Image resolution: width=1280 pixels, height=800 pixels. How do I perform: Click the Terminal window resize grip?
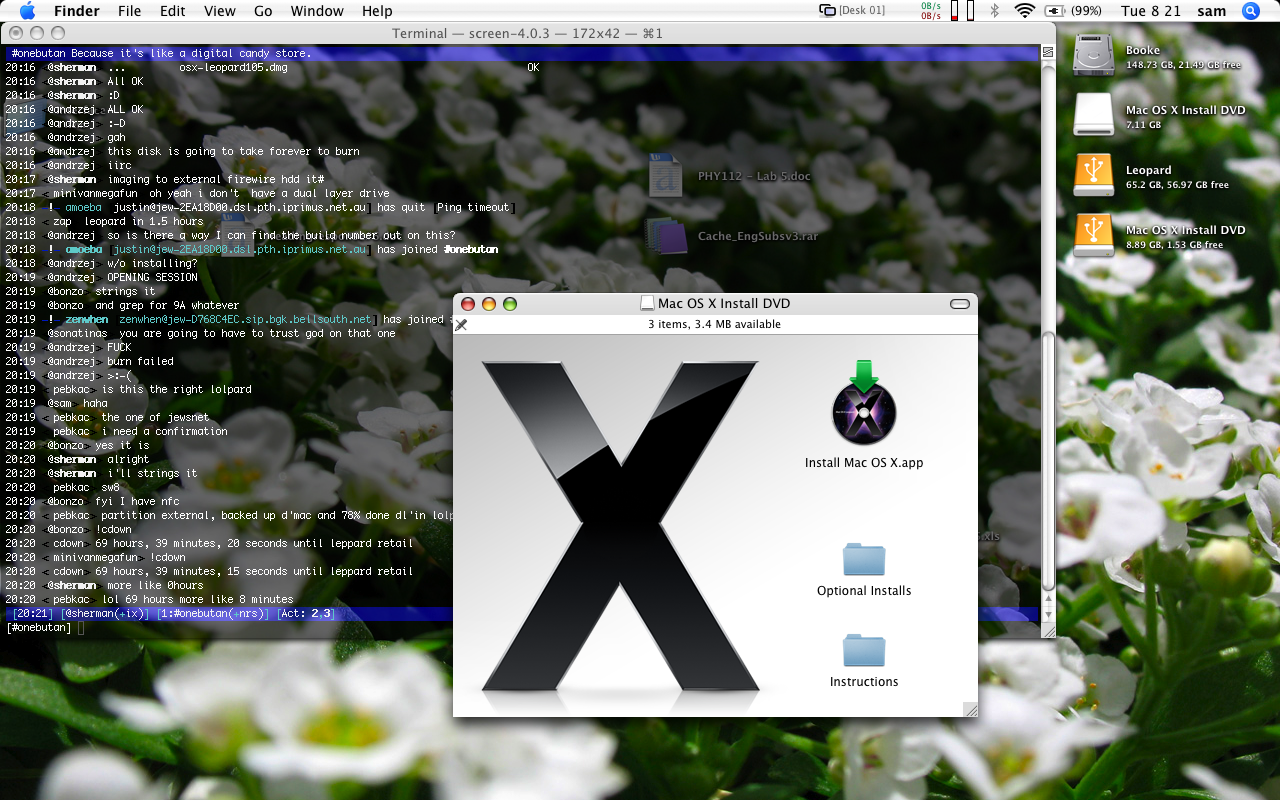1048,631
